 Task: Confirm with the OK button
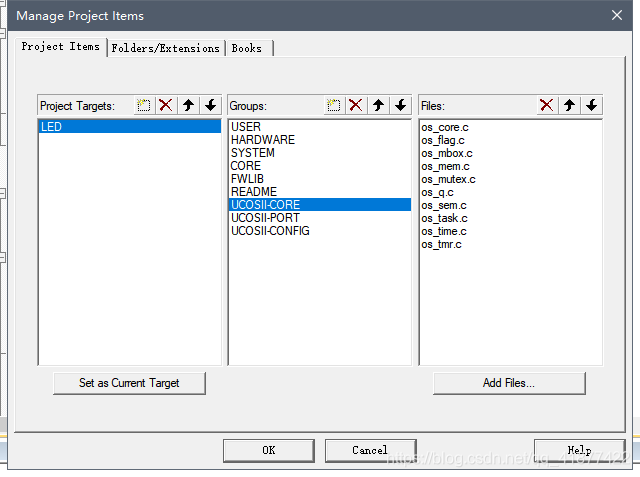[x=269, y=450]
